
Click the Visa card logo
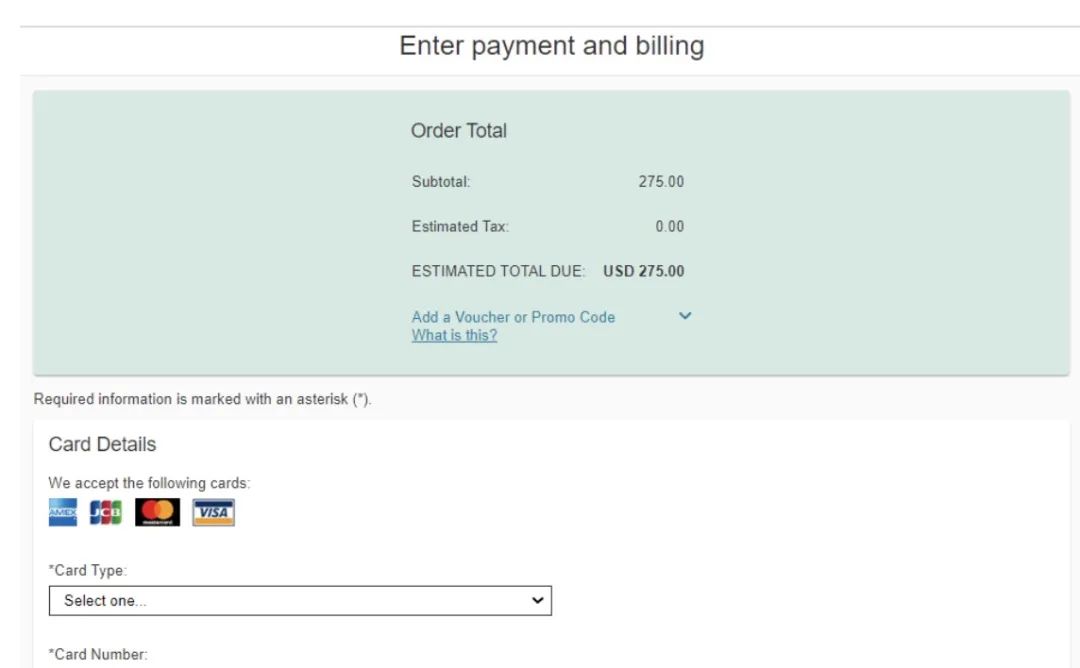tap(214, 512)
